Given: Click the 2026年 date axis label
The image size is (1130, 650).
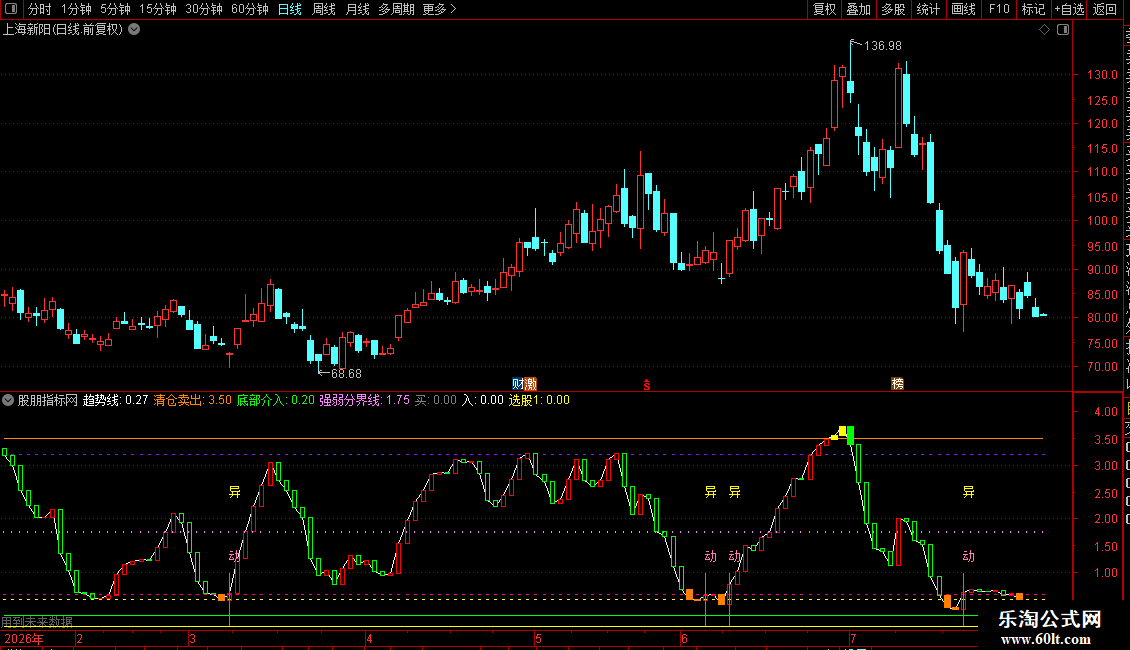Looking at the screenshot, I should pos(24,638).
